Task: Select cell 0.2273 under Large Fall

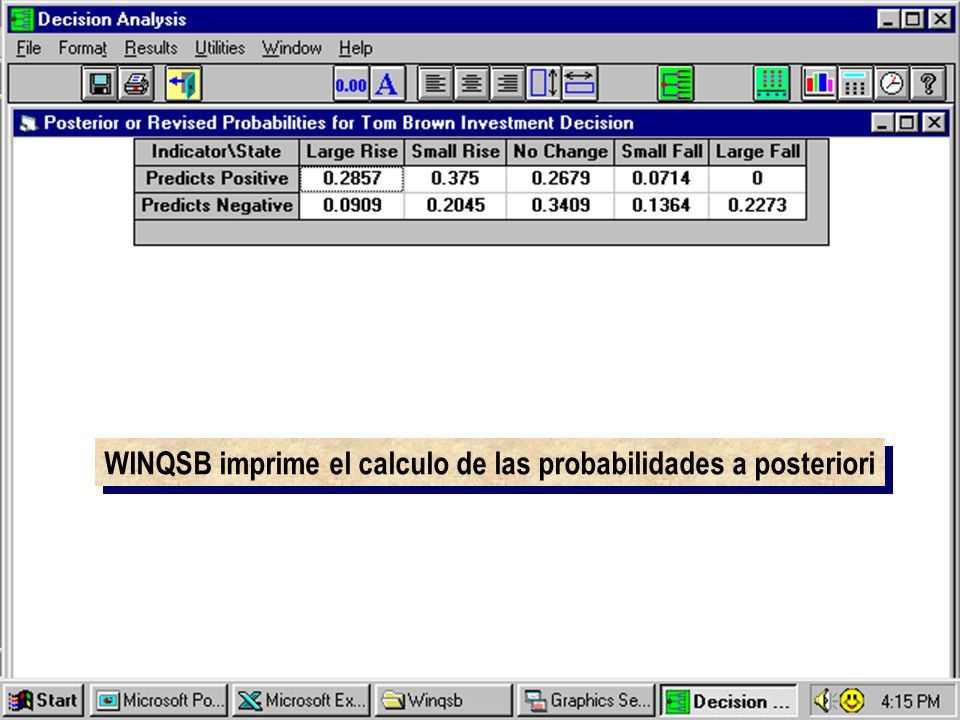Action: [757, 206]
